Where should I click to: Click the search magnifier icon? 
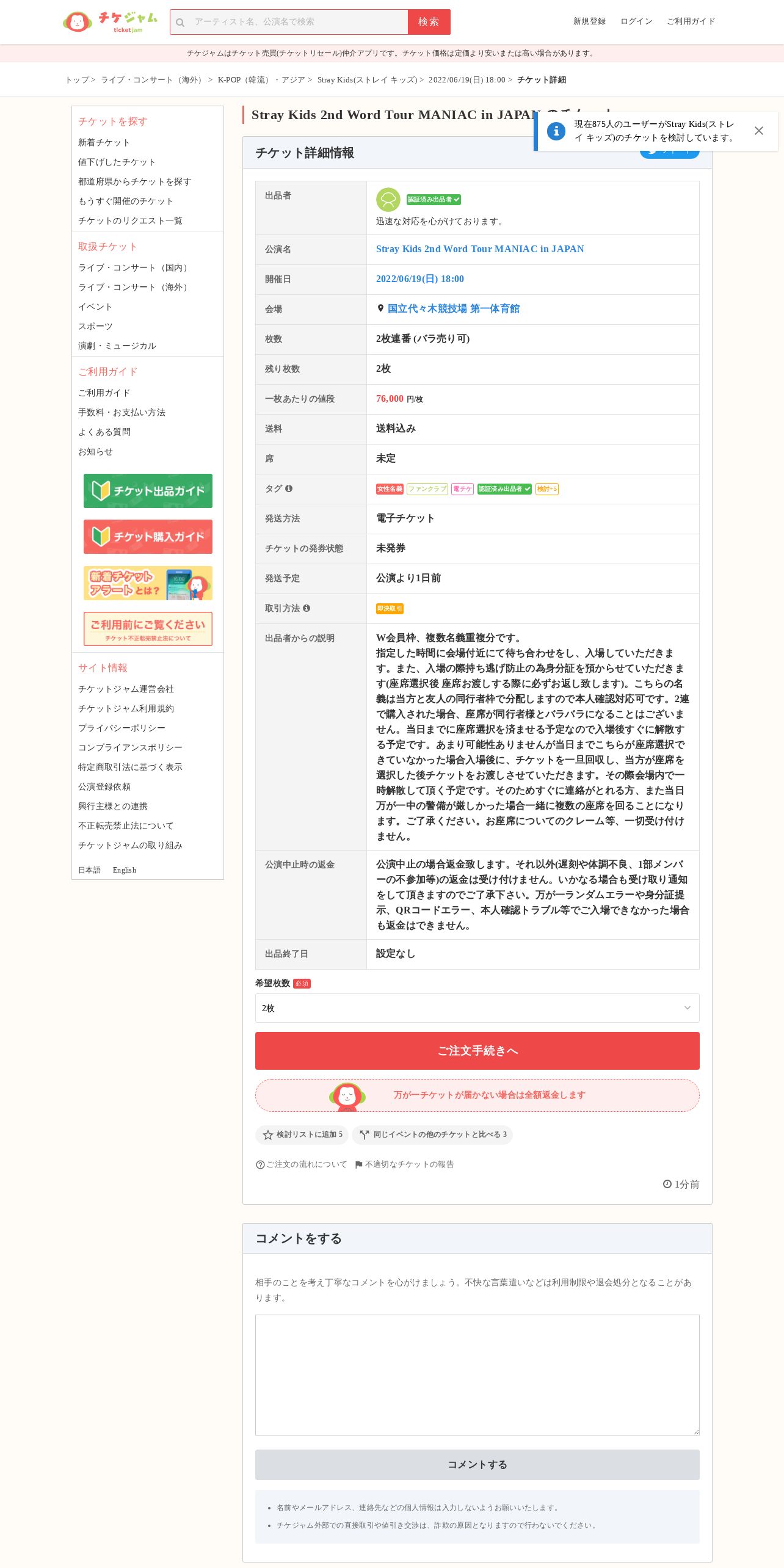pyautogui.click(x=180, y=23)
